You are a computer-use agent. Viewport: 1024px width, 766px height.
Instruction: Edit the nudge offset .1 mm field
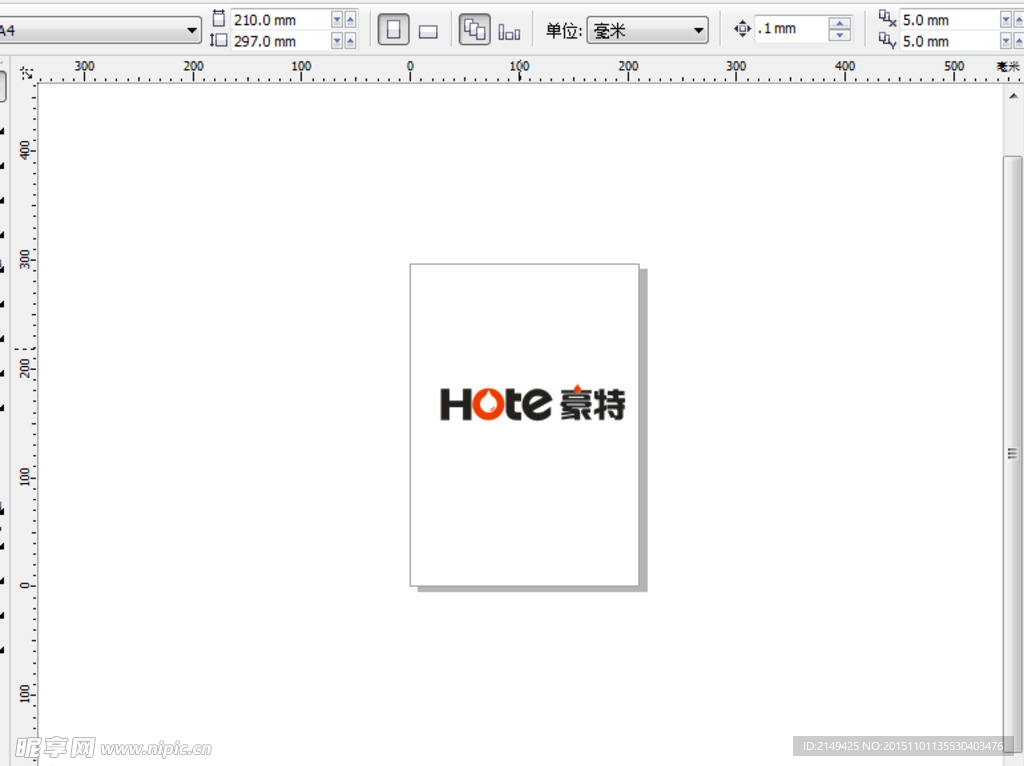(790, 29)
